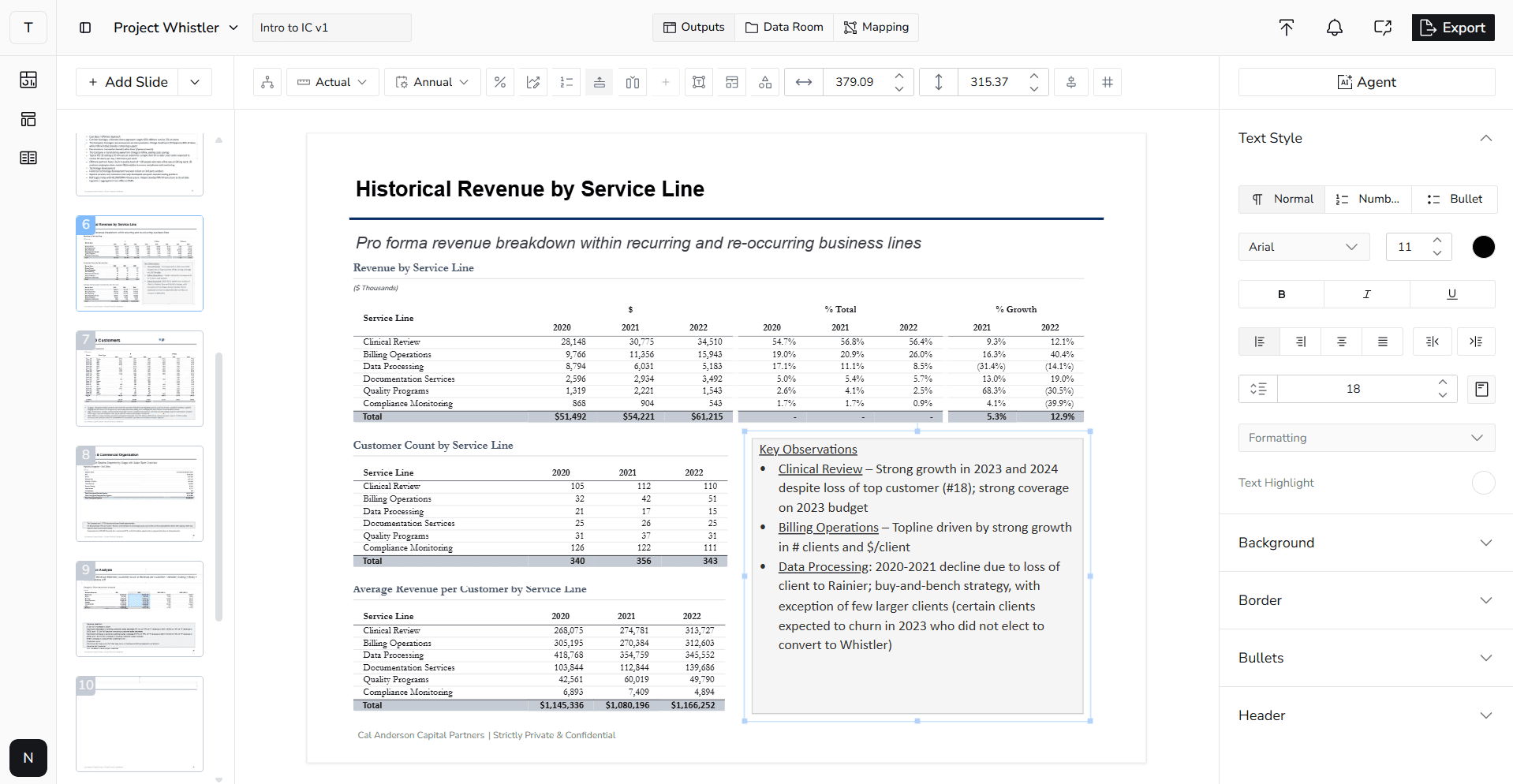Image resolution: width=1513 pixels, height=784 pixels.
Task: Select the percentage formatting icon in toolbar
Action: point(499,82)
